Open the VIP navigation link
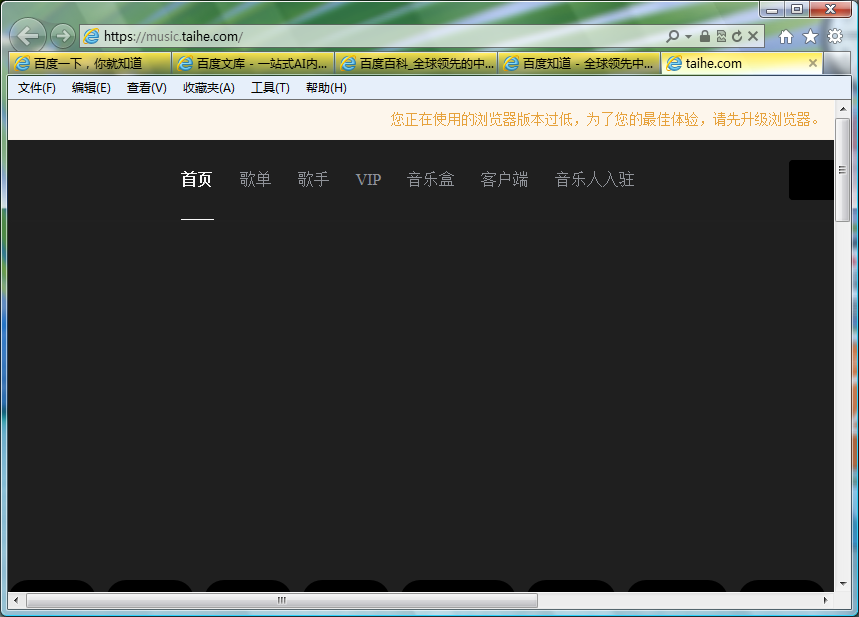Viewport: 859px width, 617px height. point(368,179)
